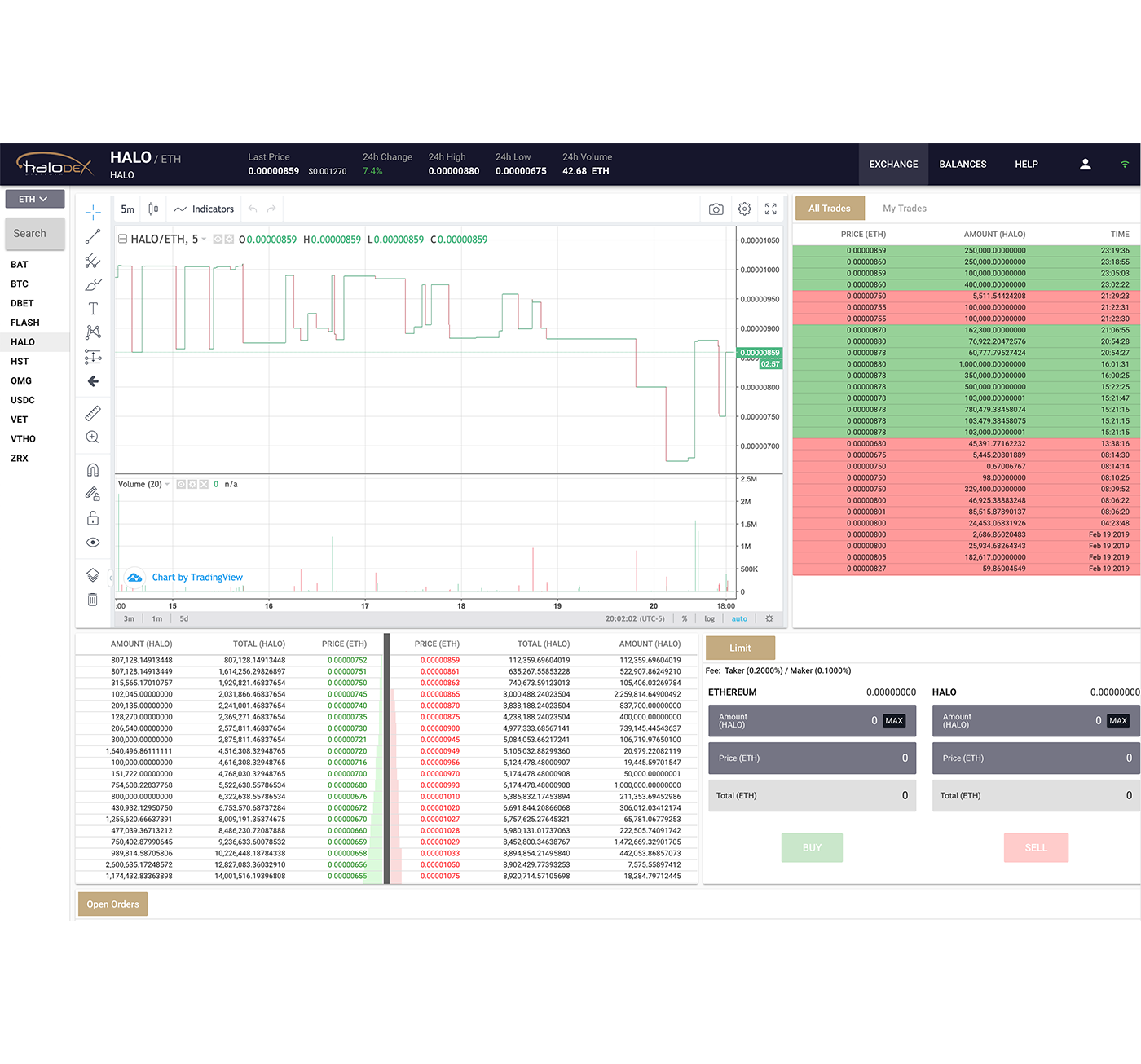Toggle stay in drawing mode

93,494
